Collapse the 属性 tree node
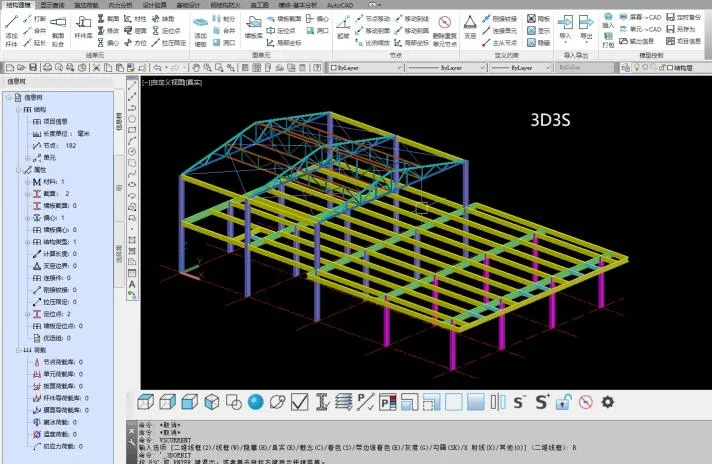 [x=18, y=170]
